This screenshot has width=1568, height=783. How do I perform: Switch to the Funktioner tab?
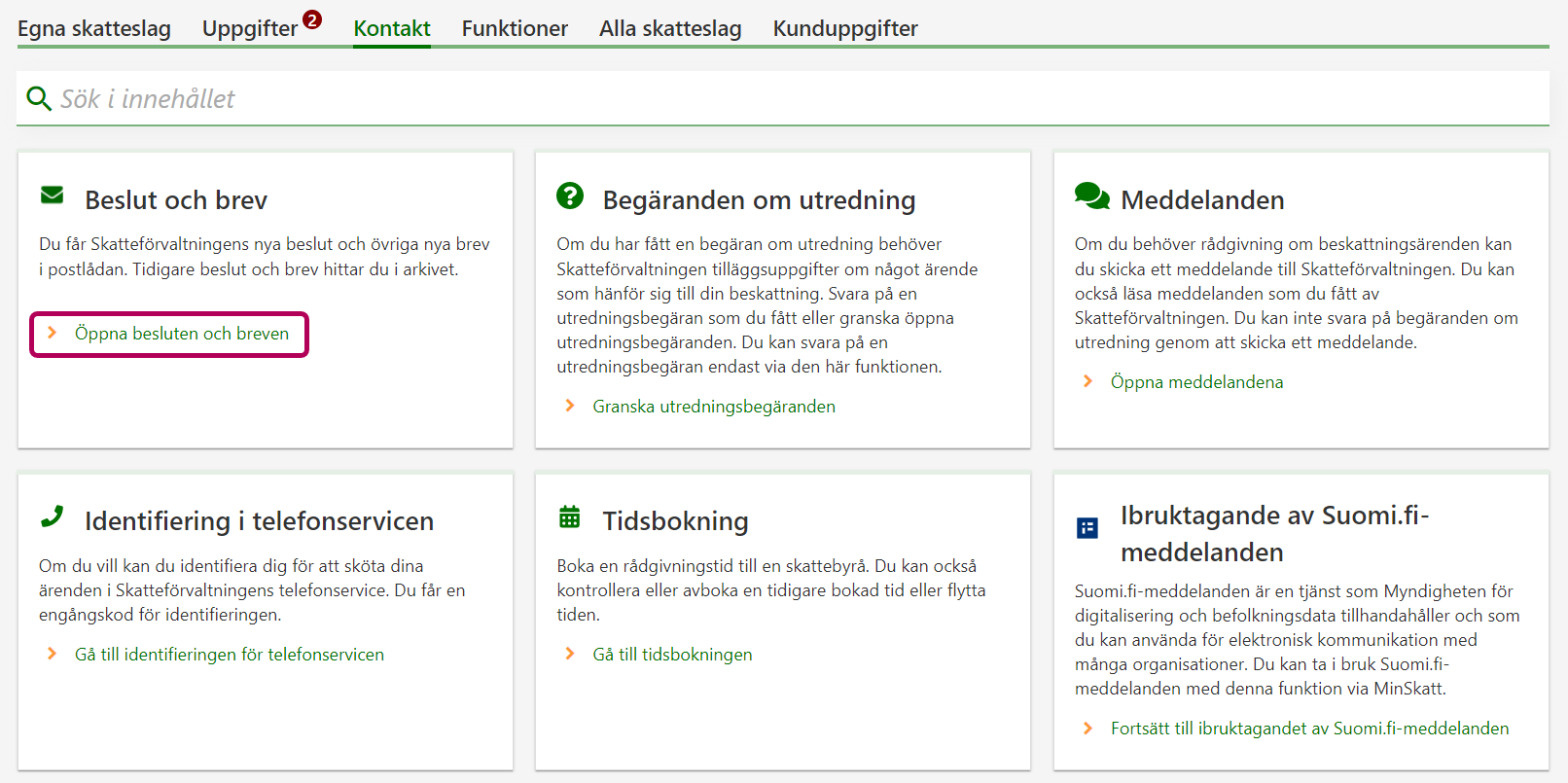(515, 29)
